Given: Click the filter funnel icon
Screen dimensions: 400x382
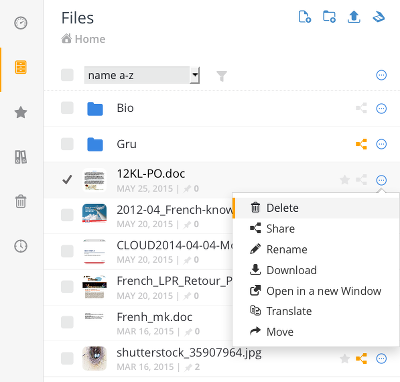Looking at the screenshot, I should tap(222, 76).
